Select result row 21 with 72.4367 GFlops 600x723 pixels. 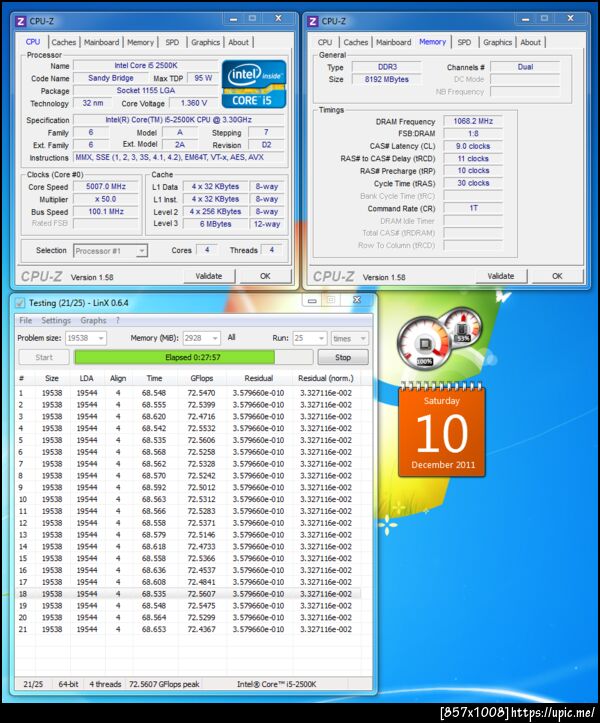[x=188, y=629]
